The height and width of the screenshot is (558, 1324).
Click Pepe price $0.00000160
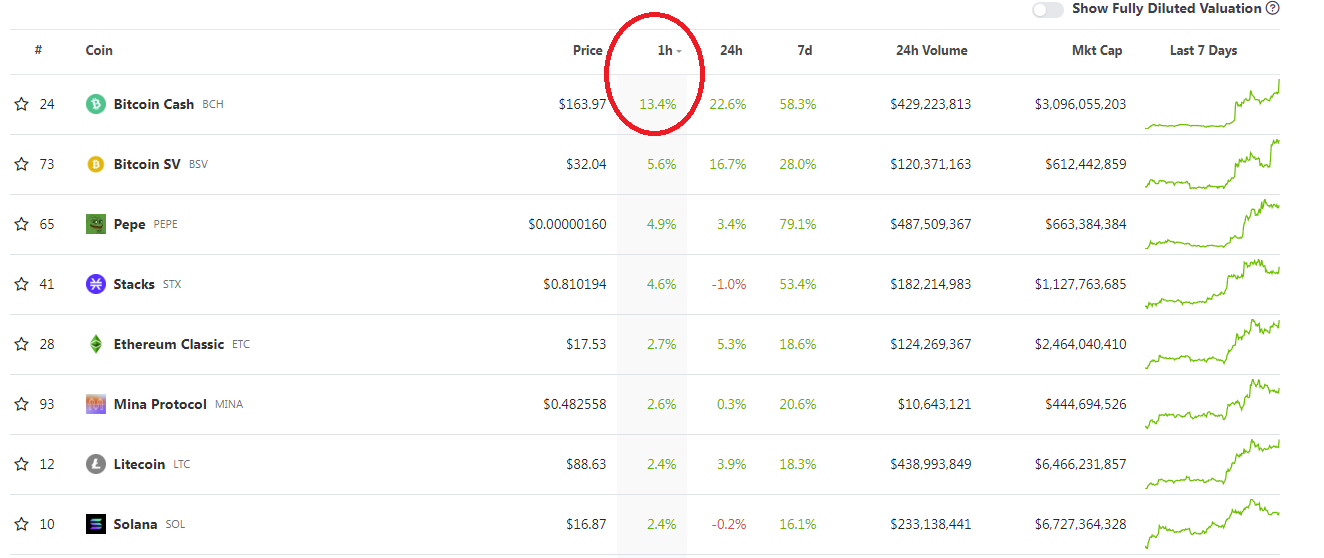pyautogui.click(x=567, y=224)
